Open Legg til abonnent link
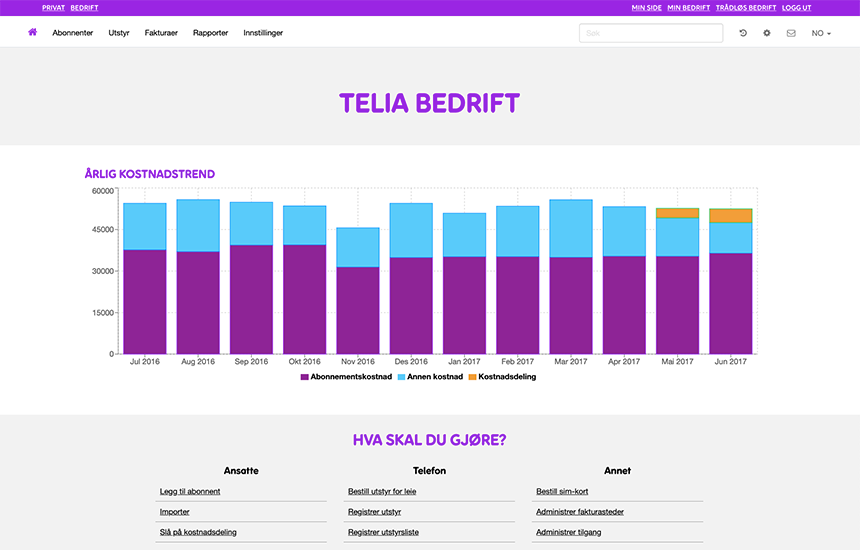 coord(190,491)
